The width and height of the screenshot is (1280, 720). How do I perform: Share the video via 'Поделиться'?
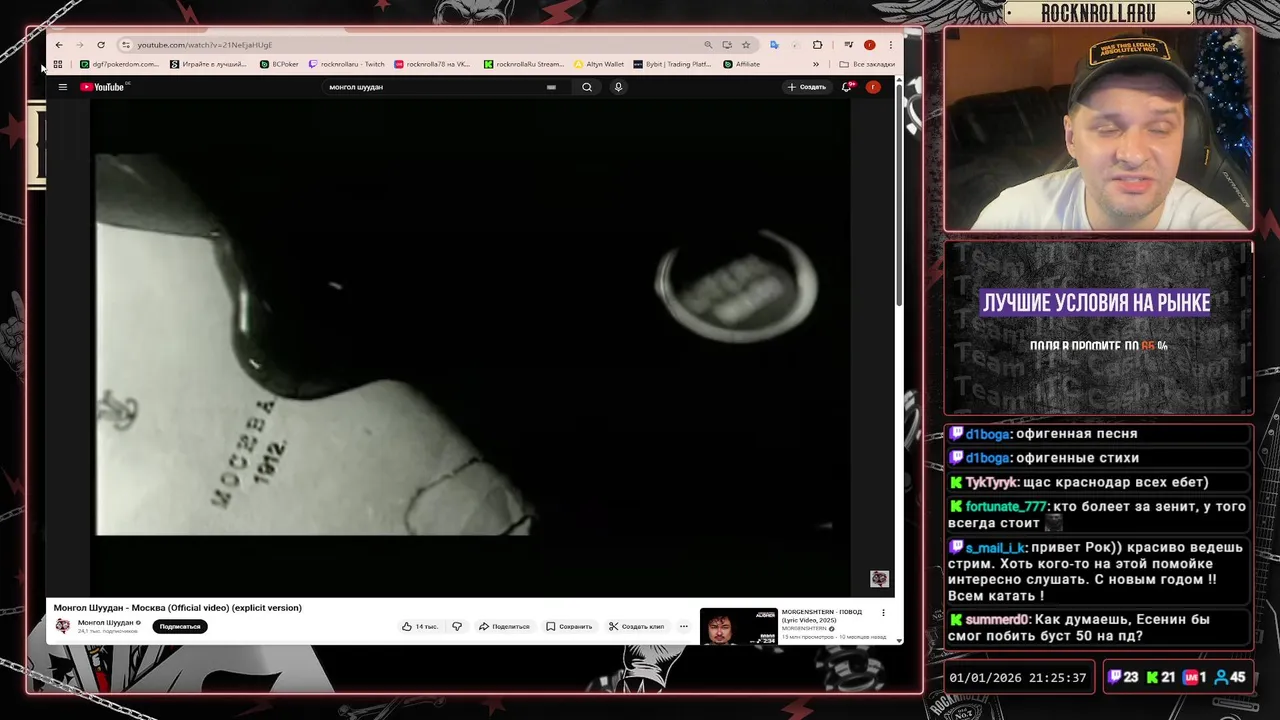point(504,626)
